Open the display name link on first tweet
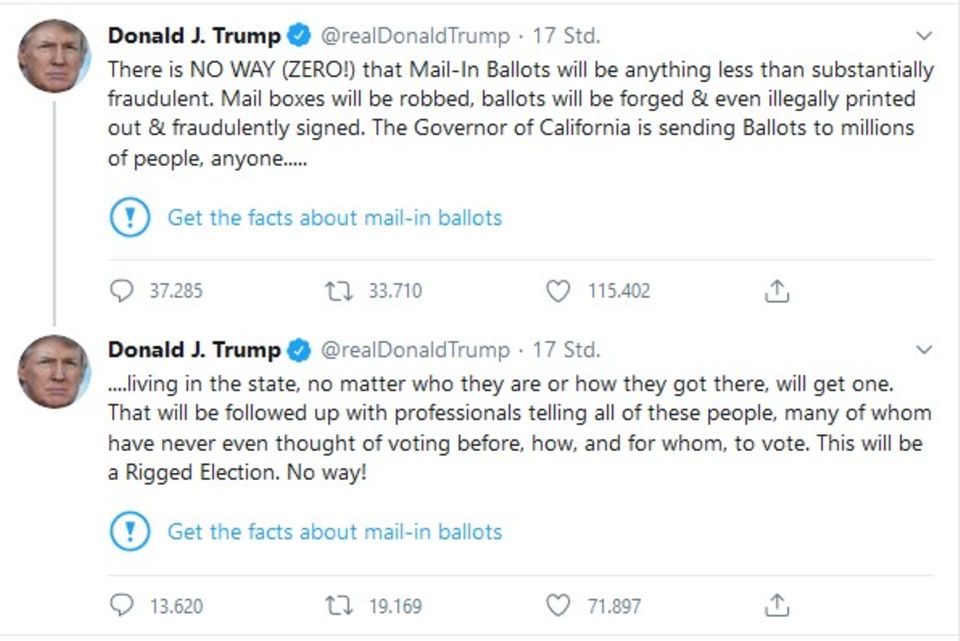This screenshot has height=641, width=960. click(x=194, y=36)
